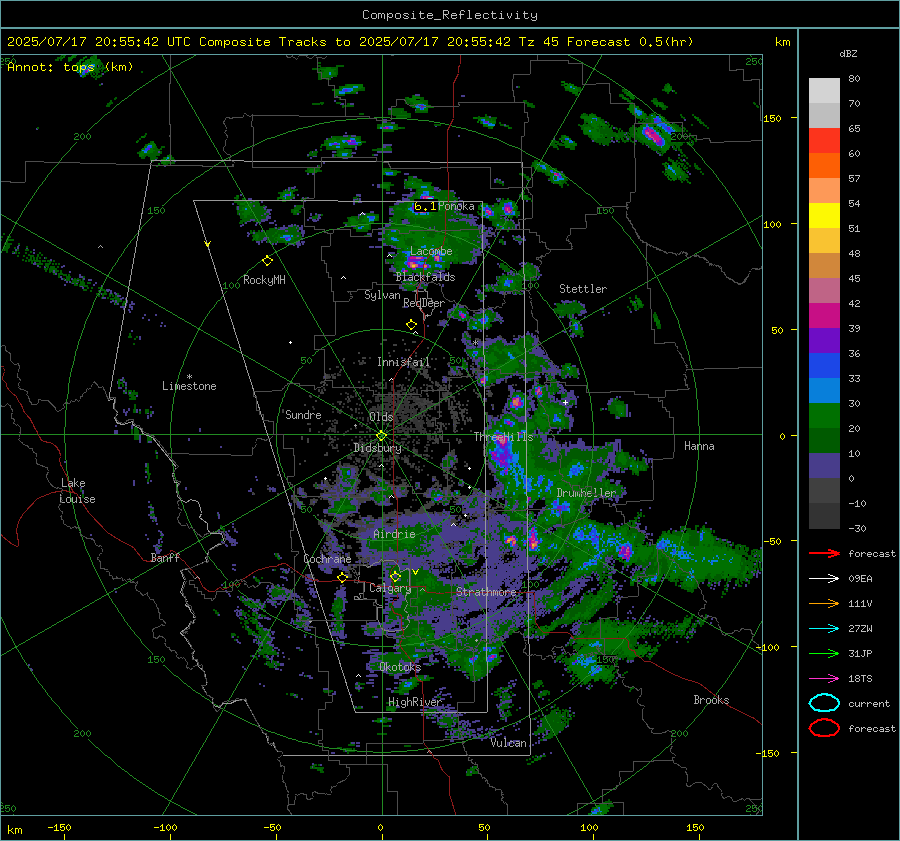Click the Composite_Reflectivity title

pos(450,15)
